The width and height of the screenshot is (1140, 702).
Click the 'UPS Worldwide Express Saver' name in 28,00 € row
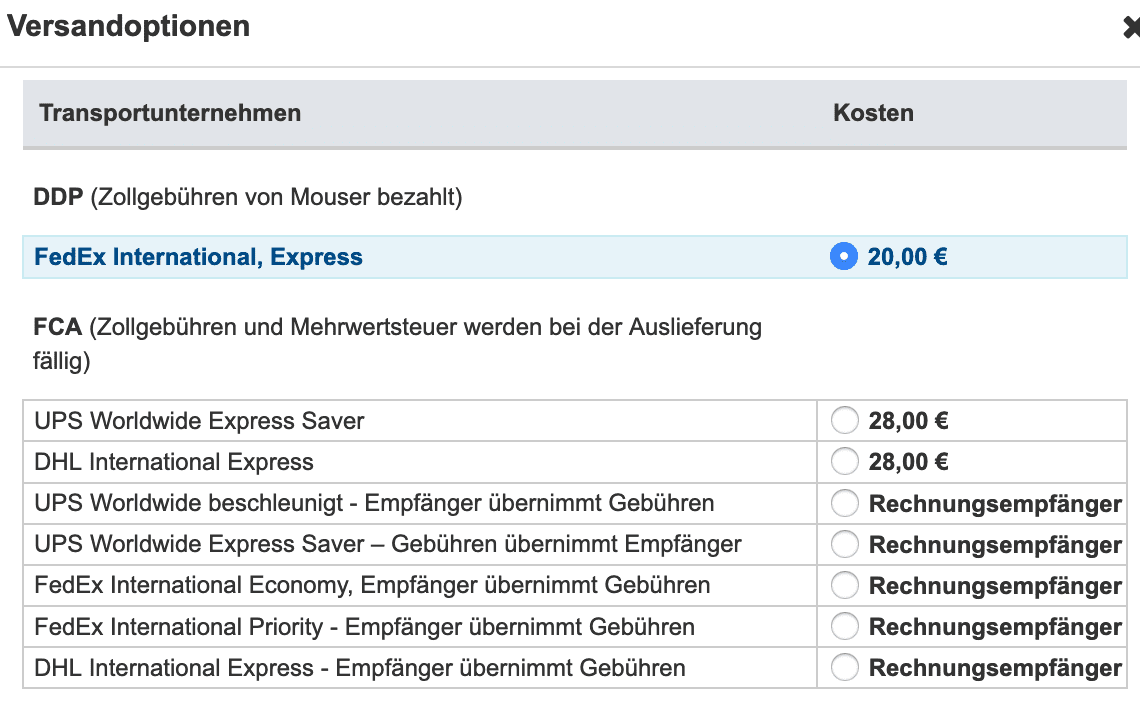click(199, 421)
